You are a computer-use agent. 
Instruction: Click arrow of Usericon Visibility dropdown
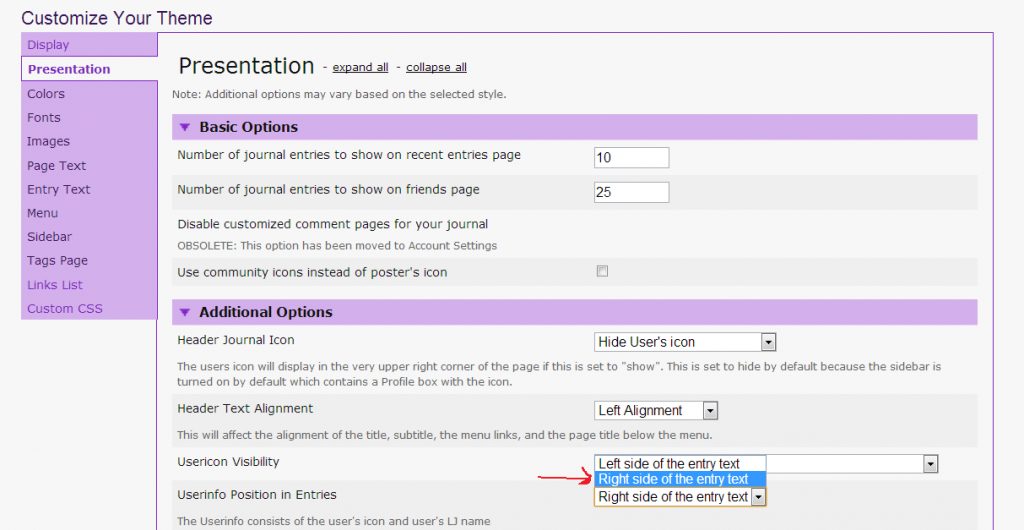coord(931,464)
